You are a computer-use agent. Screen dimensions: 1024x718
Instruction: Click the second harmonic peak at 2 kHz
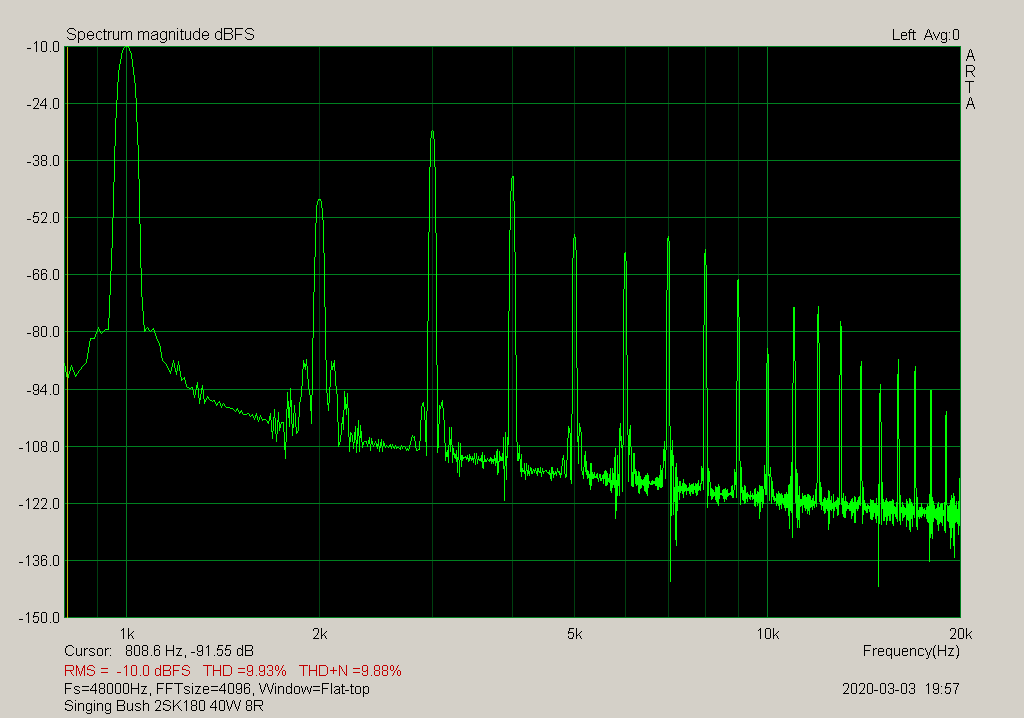pos(319,201)
